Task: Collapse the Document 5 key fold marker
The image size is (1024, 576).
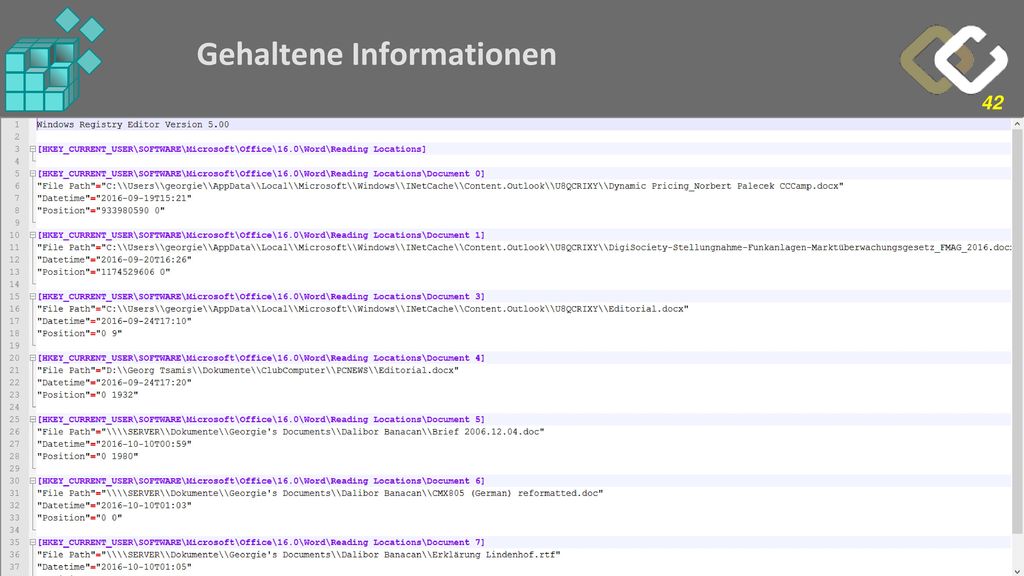Action: (x=33, y=419)
